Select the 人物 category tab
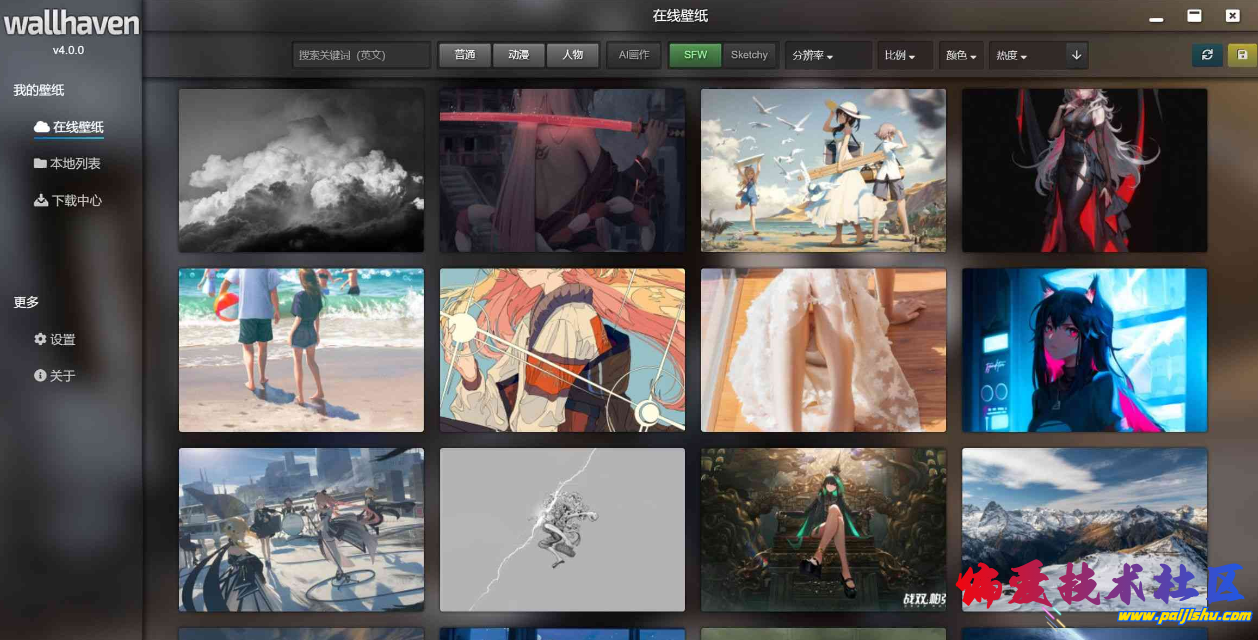This screenshot has height=640, width=1258. click(572, 55)
